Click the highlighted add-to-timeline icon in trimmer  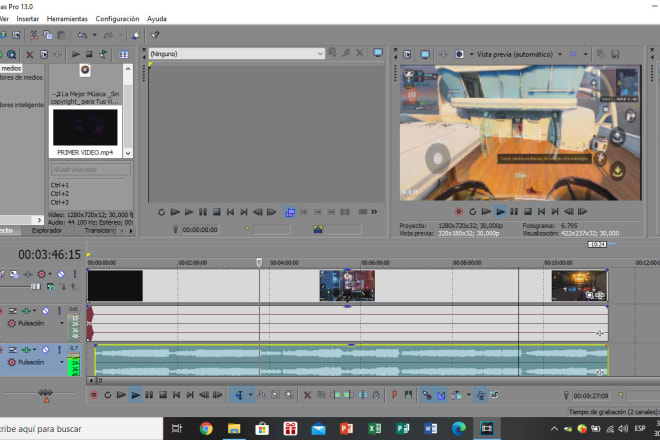(x=290, y=212)
